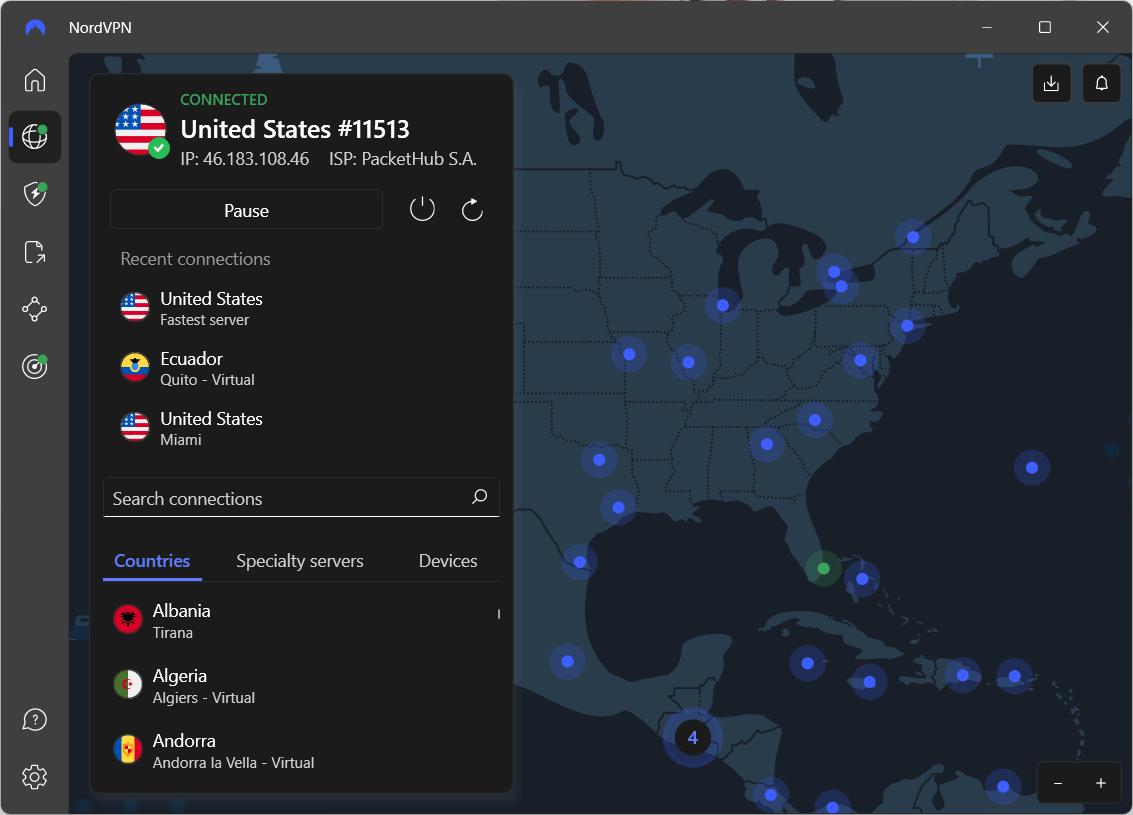Image resolution: width=1133 pixels, height=815 pixels.
Task: Click the United States #11513 server title
Action: point(295,129)
